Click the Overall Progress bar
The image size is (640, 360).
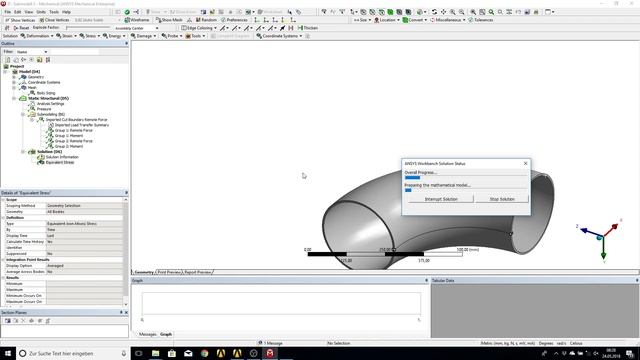coord(466,178)
